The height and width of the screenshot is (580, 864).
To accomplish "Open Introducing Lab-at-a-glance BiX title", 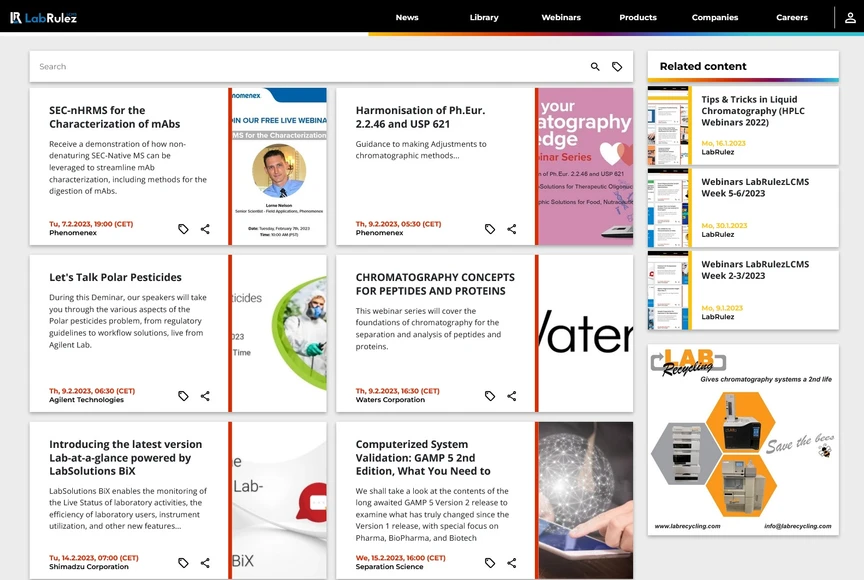I will point(126,458).
